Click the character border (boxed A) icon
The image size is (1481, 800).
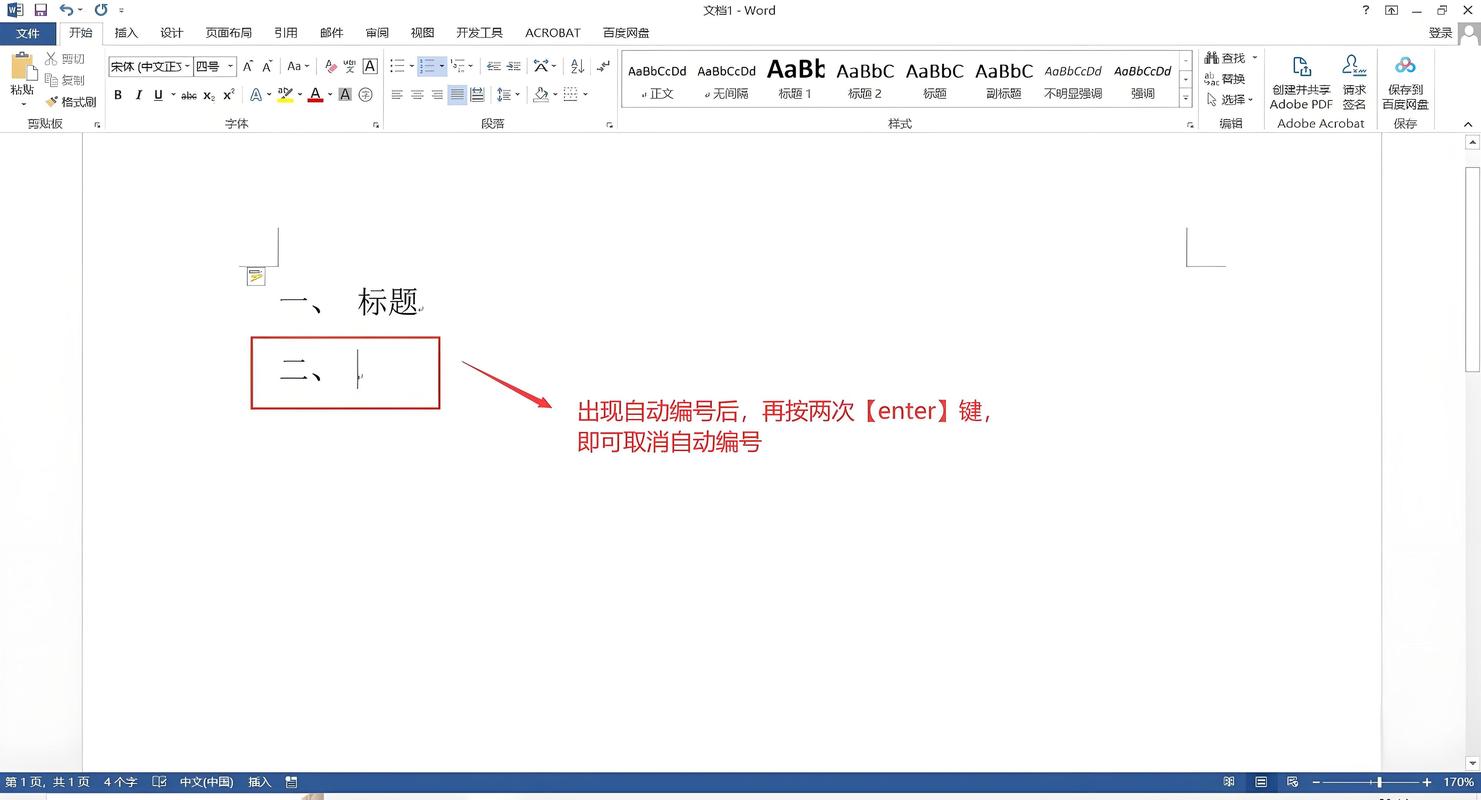pyautogui.click(x=370, y=66)
